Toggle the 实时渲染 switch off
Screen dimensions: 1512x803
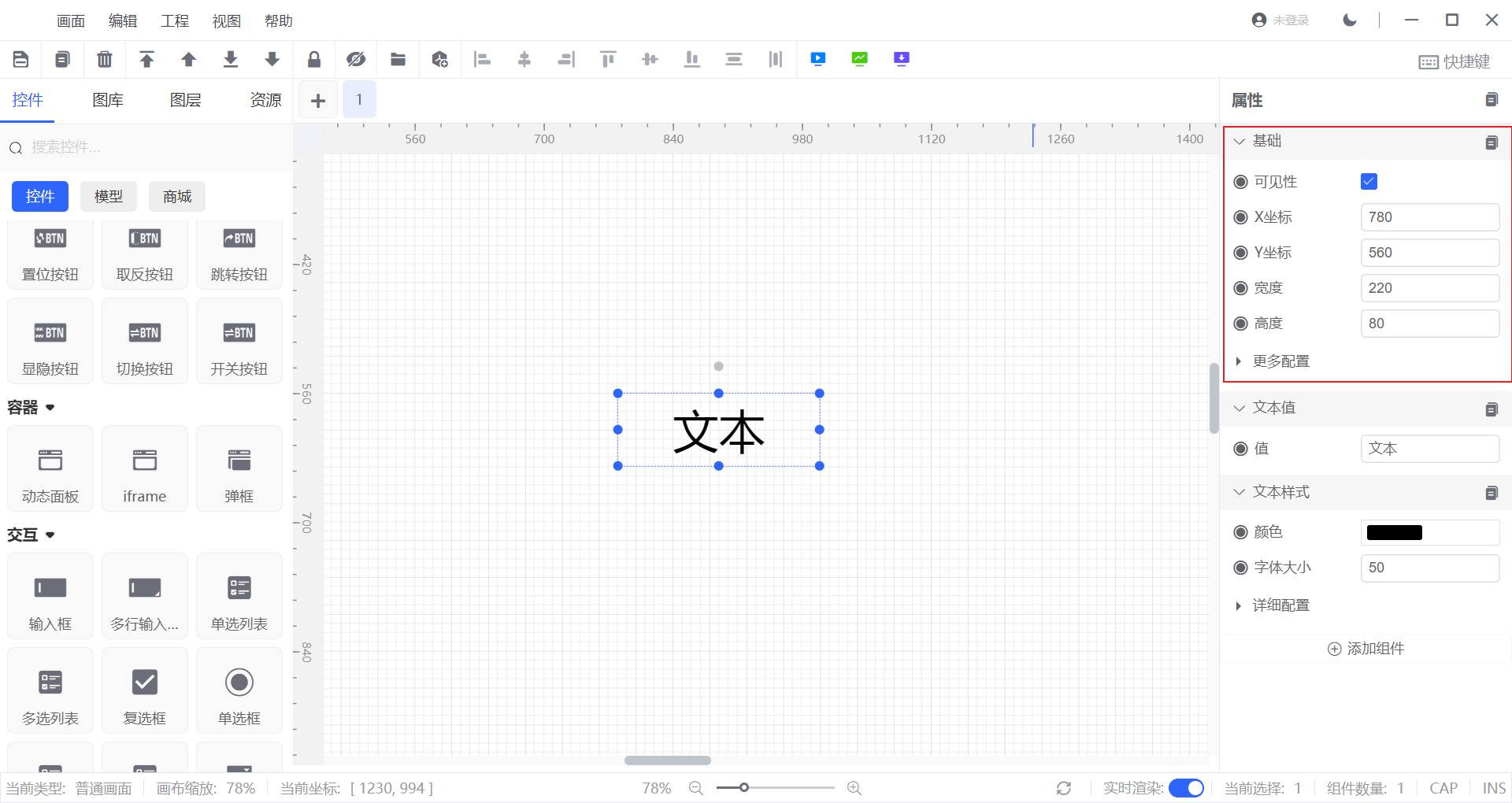click(x=1186, y=788)
